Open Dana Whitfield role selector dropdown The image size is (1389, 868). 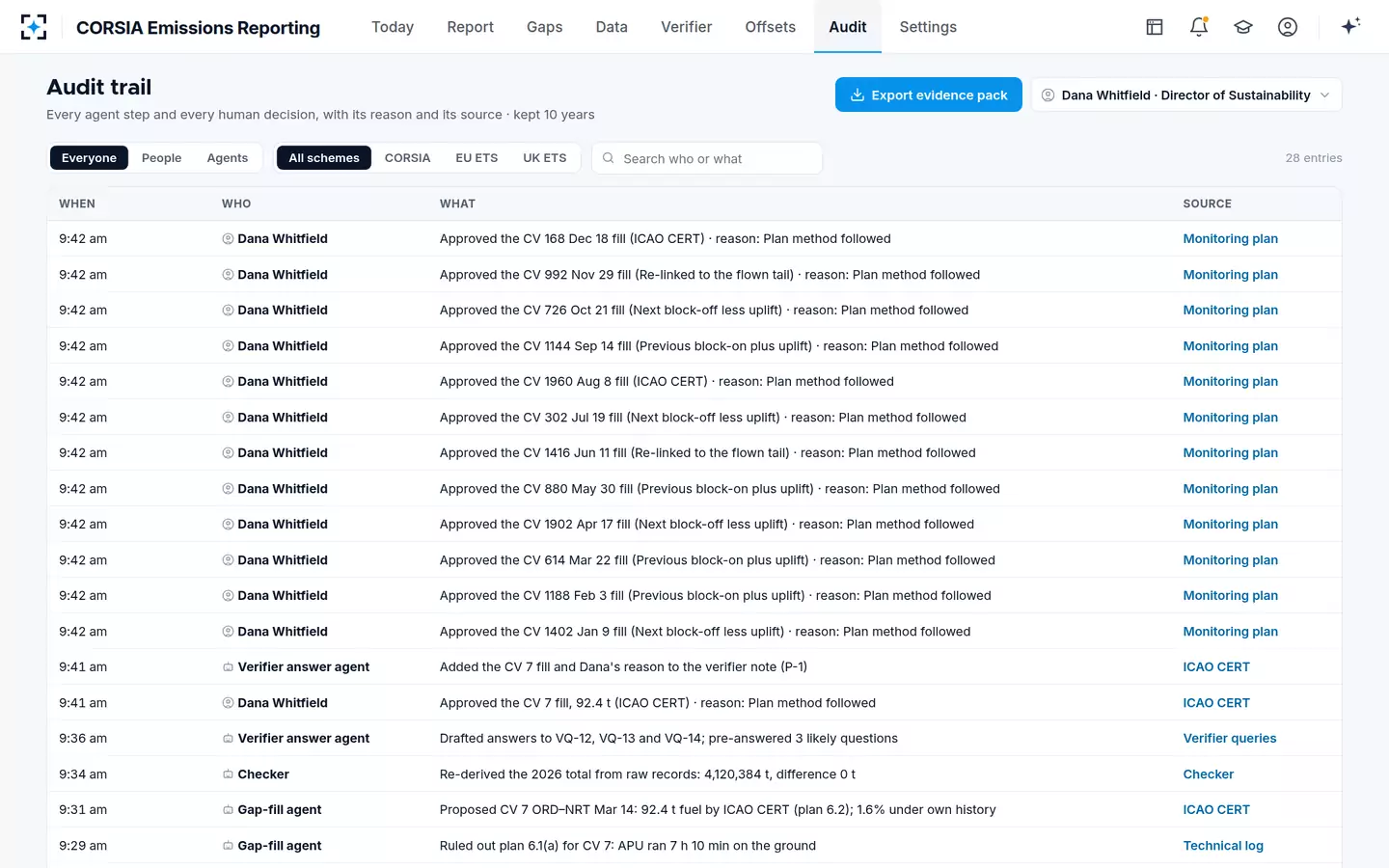point(1186,95)
